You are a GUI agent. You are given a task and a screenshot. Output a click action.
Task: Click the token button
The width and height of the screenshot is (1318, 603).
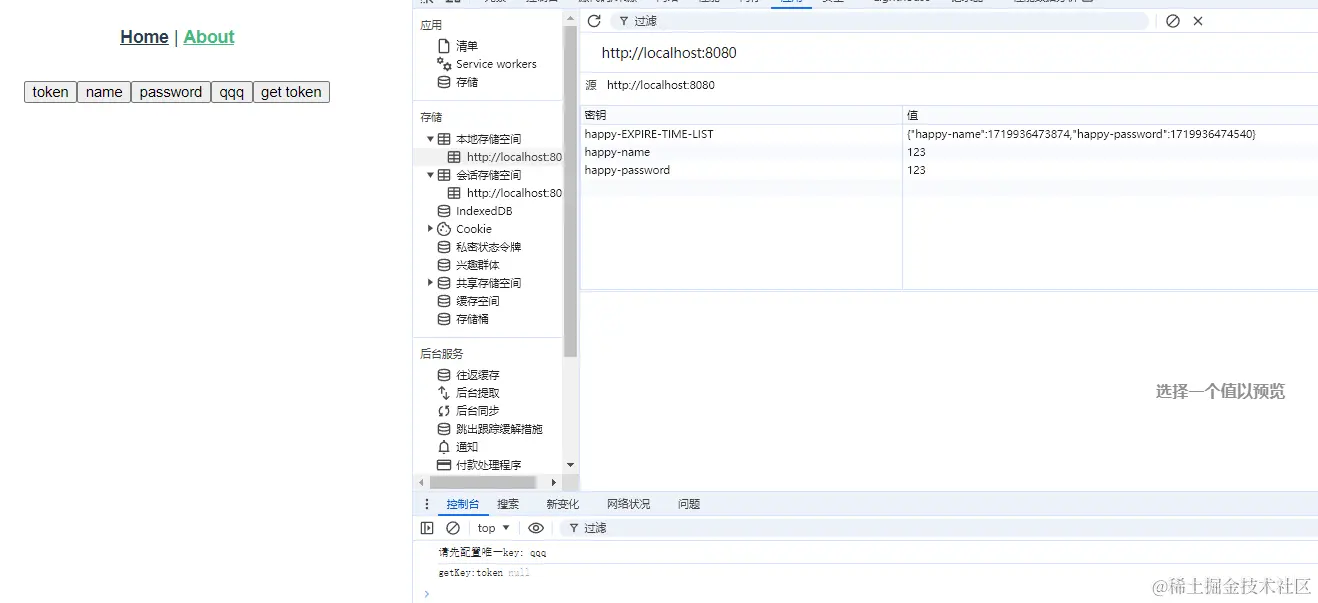[x=50, y=92]
